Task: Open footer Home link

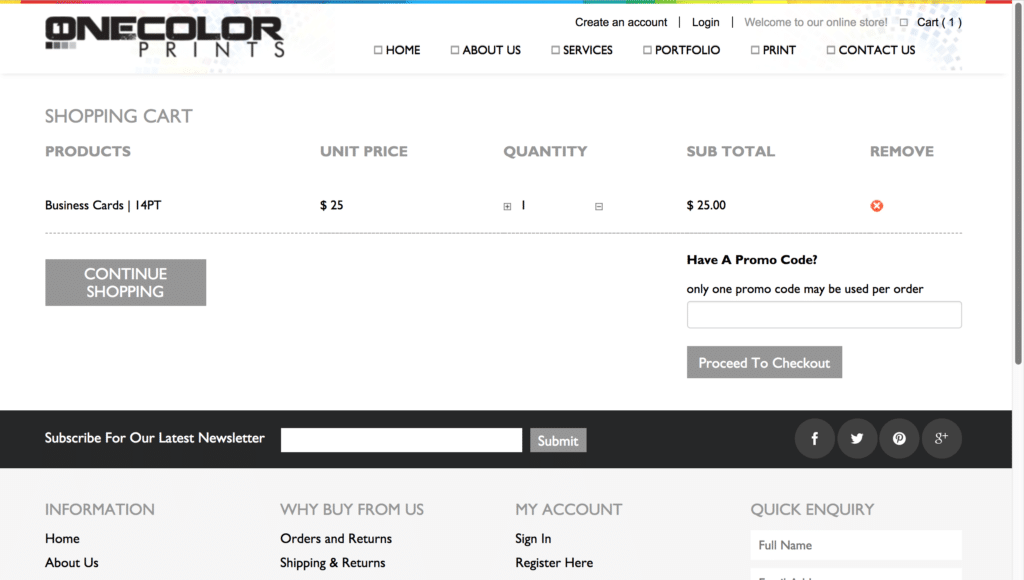Action: [62, 538]
